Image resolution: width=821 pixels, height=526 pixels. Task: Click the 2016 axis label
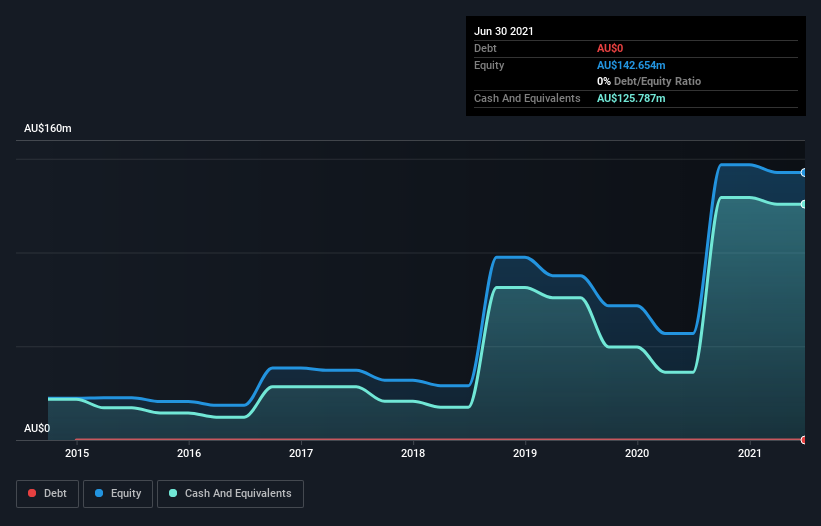pos(189,453)
